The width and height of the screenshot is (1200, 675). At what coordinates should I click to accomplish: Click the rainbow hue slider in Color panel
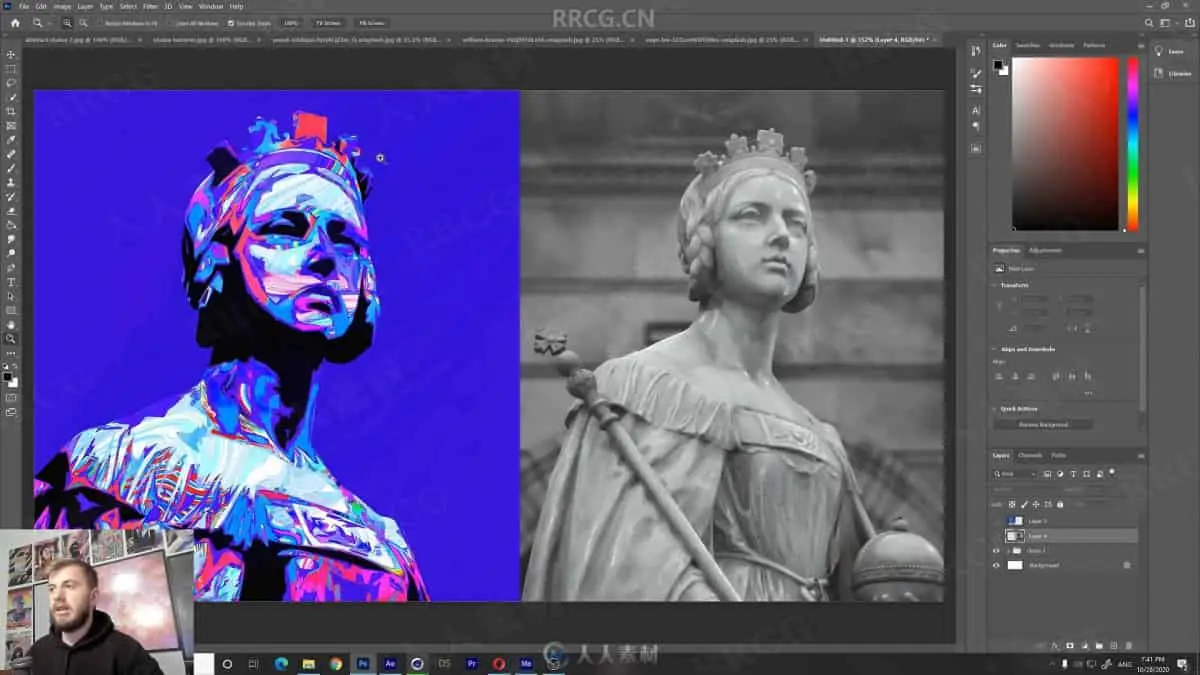tap(1133, 143)
